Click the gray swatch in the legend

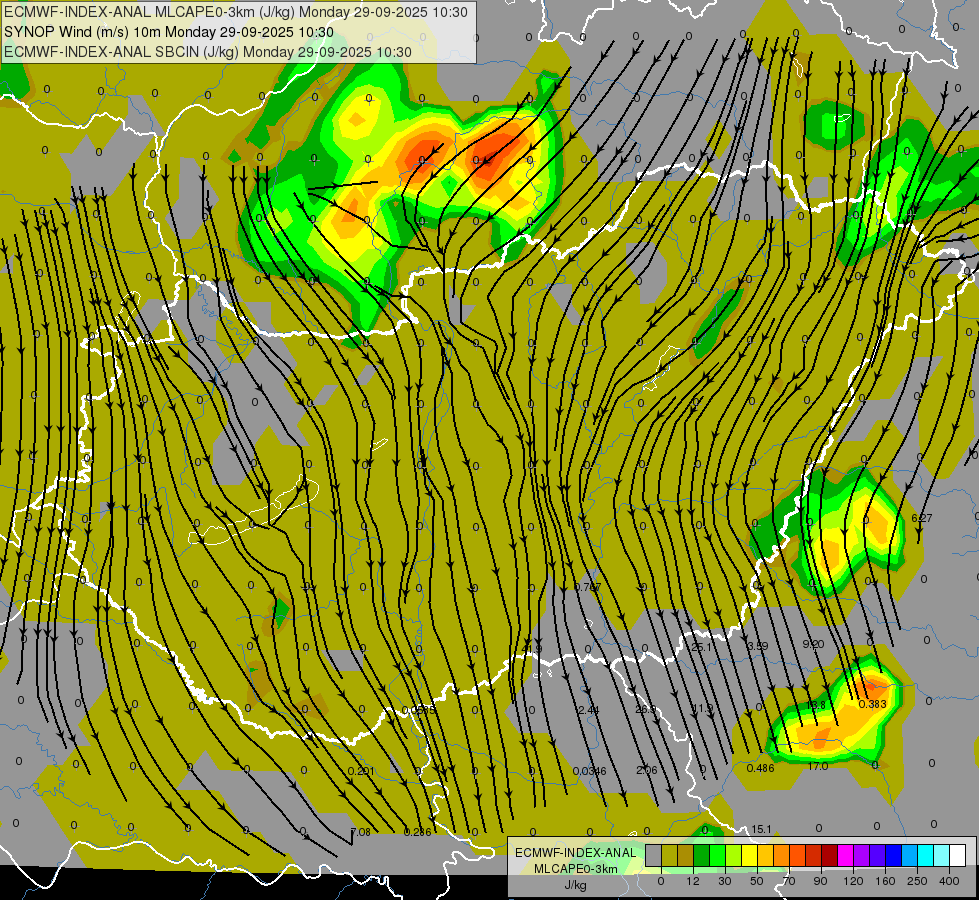(x=653, y=855)
